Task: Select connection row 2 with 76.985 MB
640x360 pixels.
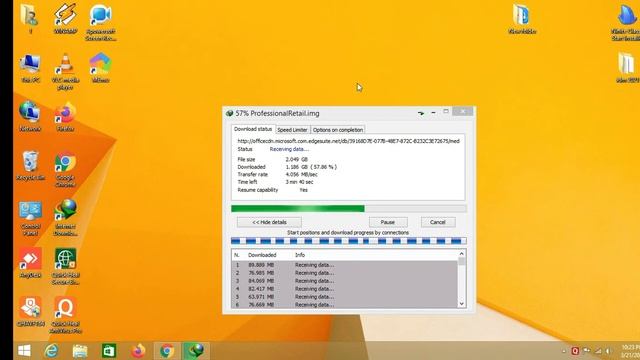Action: pos(345,273)
